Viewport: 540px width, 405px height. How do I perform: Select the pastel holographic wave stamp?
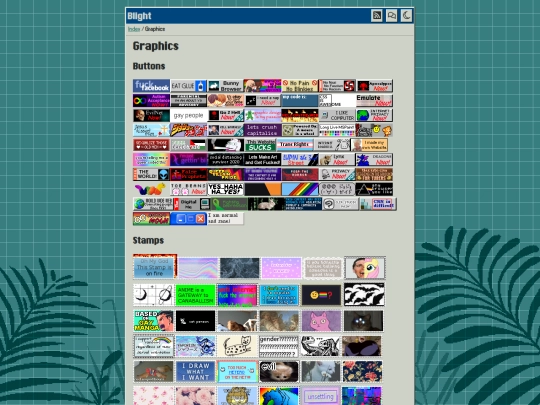click(x=198, y=268)
